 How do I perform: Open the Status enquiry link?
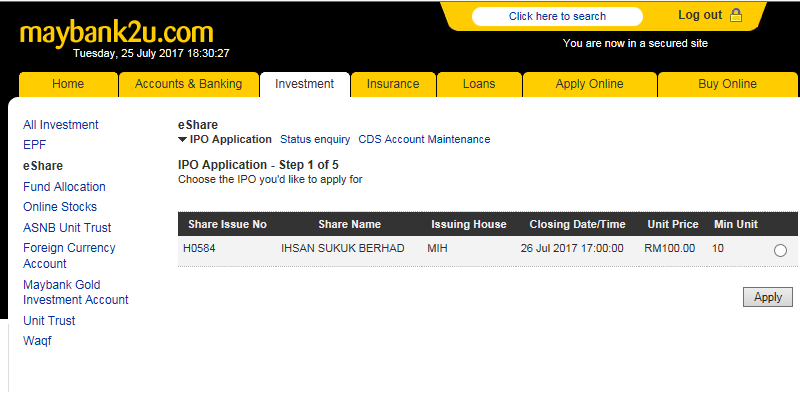click(315, 139)
